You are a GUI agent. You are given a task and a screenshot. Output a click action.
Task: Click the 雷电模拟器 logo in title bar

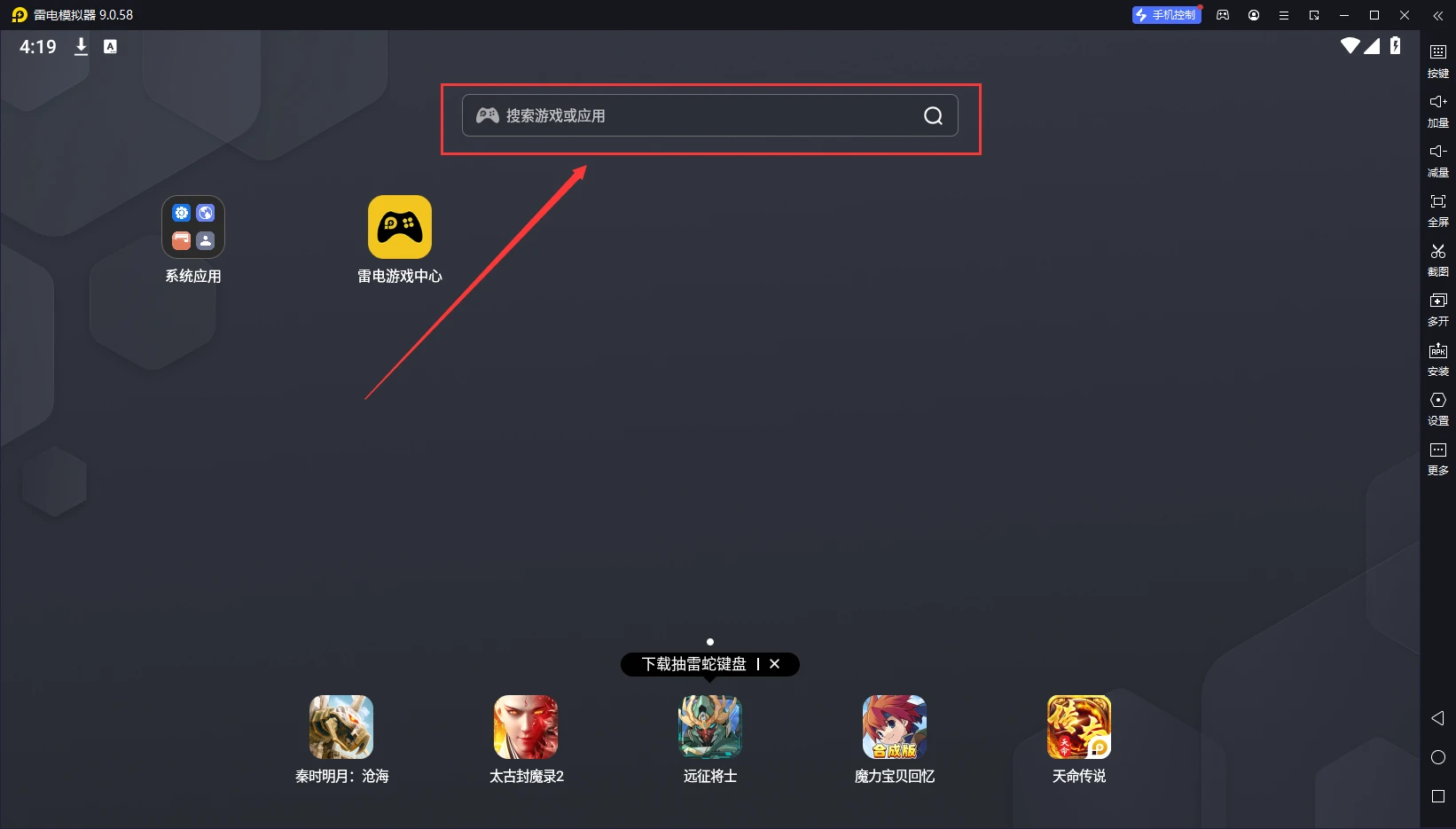coord(20,15)
